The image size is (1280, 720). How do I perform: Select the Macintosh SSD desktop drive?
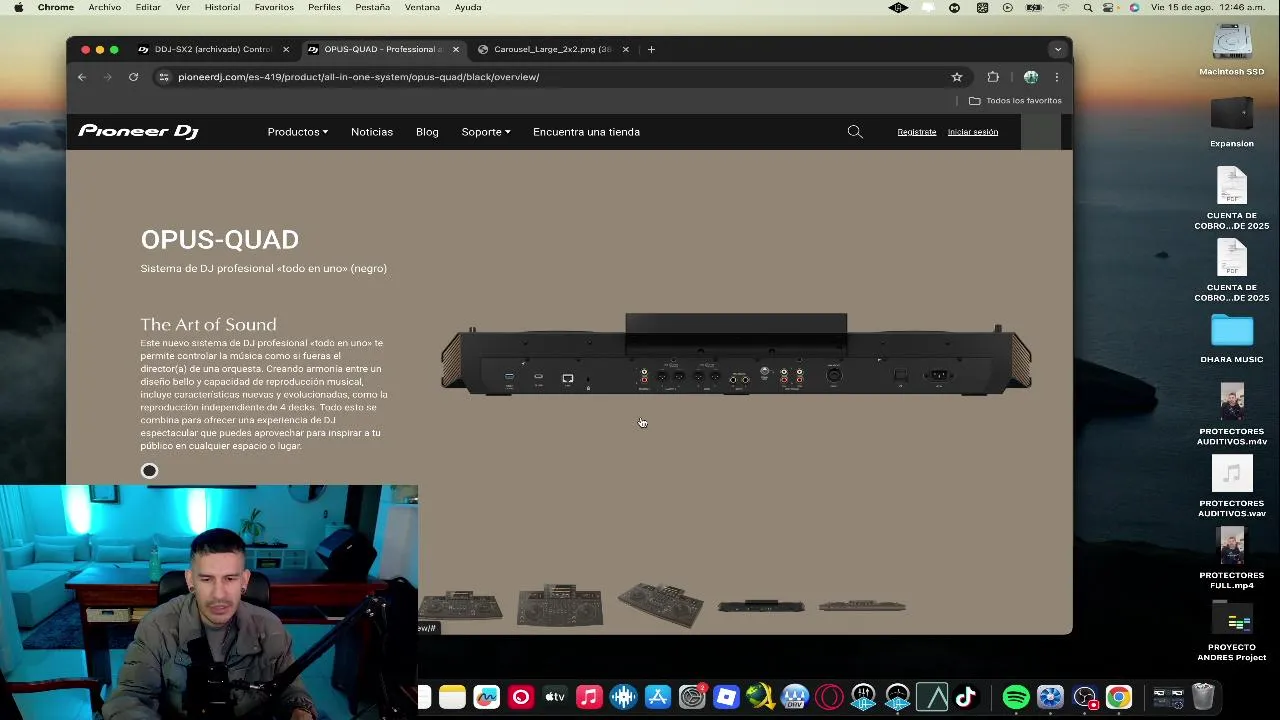1232,50
